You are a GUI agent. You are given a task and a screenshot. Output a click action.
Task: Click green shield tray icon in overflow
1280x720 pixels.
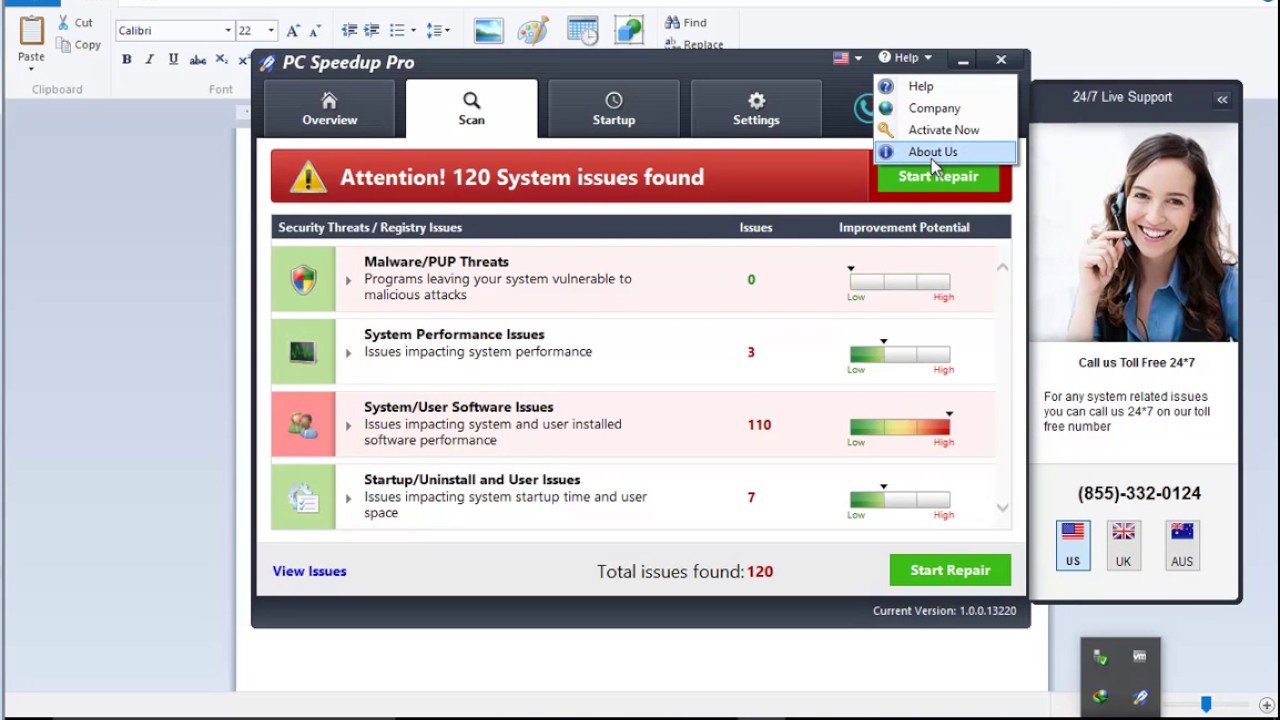click(x=1100, y=657)
